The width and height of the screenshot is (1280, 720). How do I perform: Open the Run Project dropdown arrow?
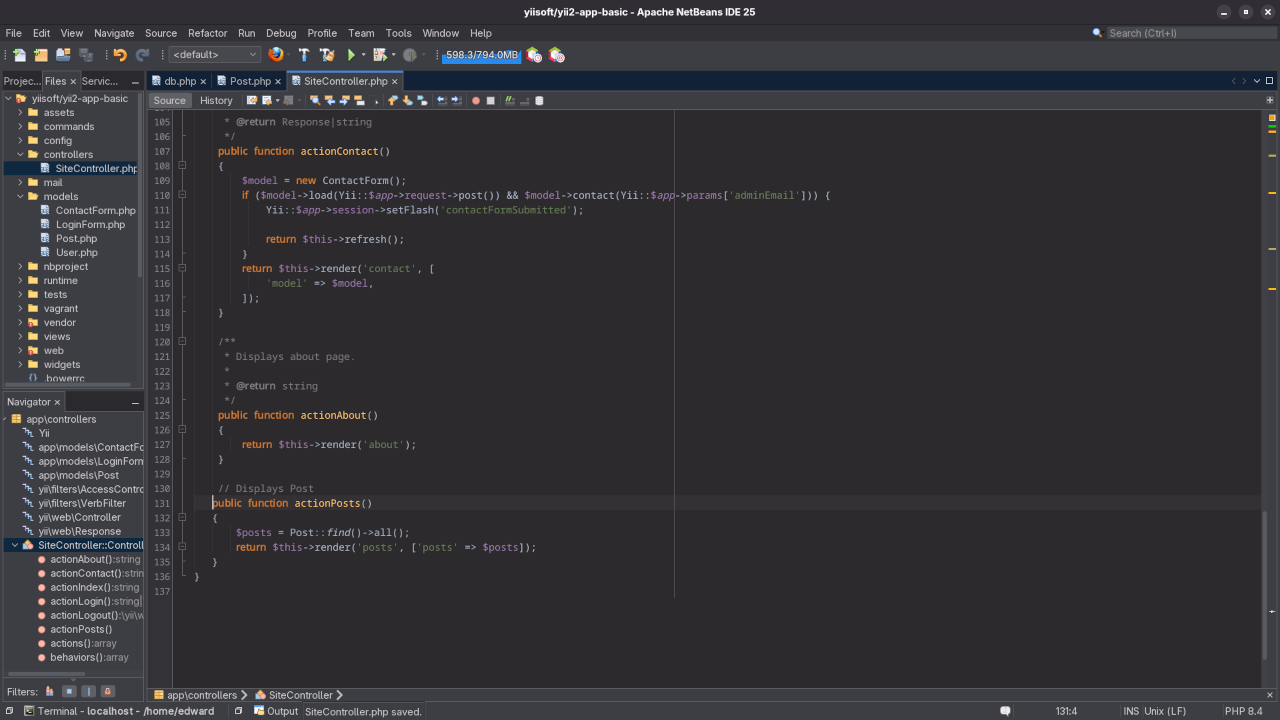click(363, 55)
